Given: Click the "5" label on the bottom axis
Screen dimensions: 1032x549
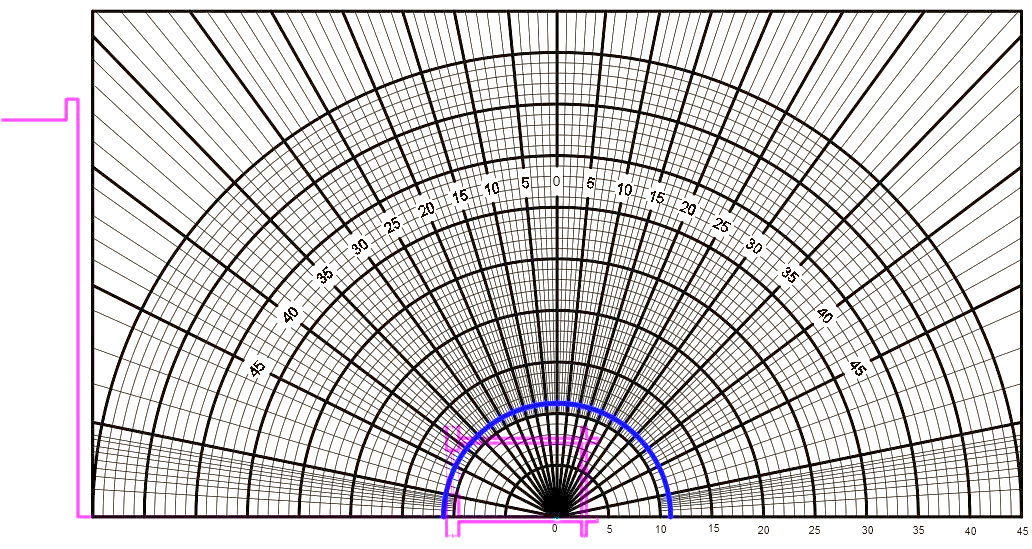Looking at the screenshot, I should coord(609,529).
